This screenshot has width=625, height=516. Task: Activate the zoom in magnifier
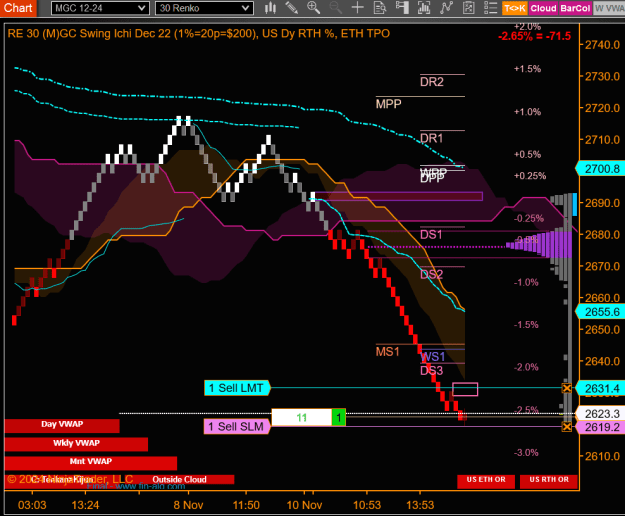(x=313, y=8)
